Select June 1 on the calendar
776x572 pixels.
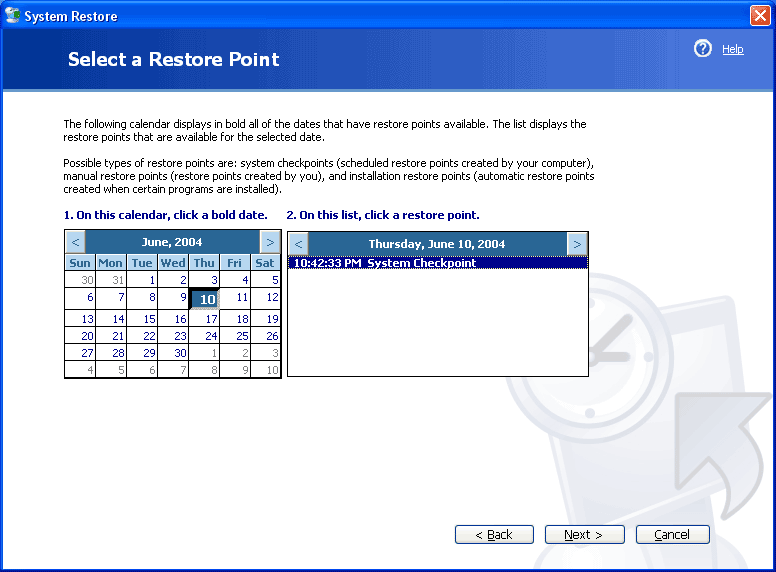point(142,280)
